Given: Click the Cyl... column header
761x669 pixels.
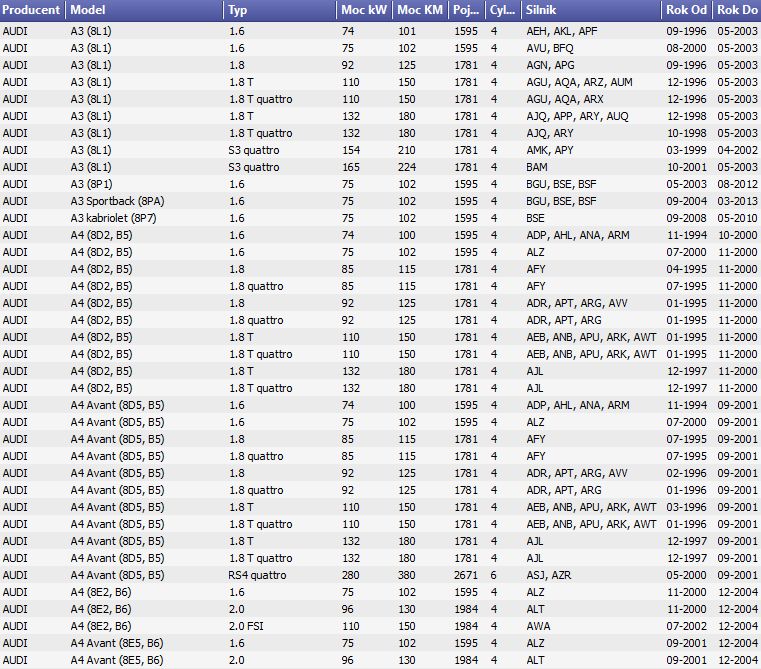Looking at the screenshot, I should pyautogui.click(x=503, y=10).
